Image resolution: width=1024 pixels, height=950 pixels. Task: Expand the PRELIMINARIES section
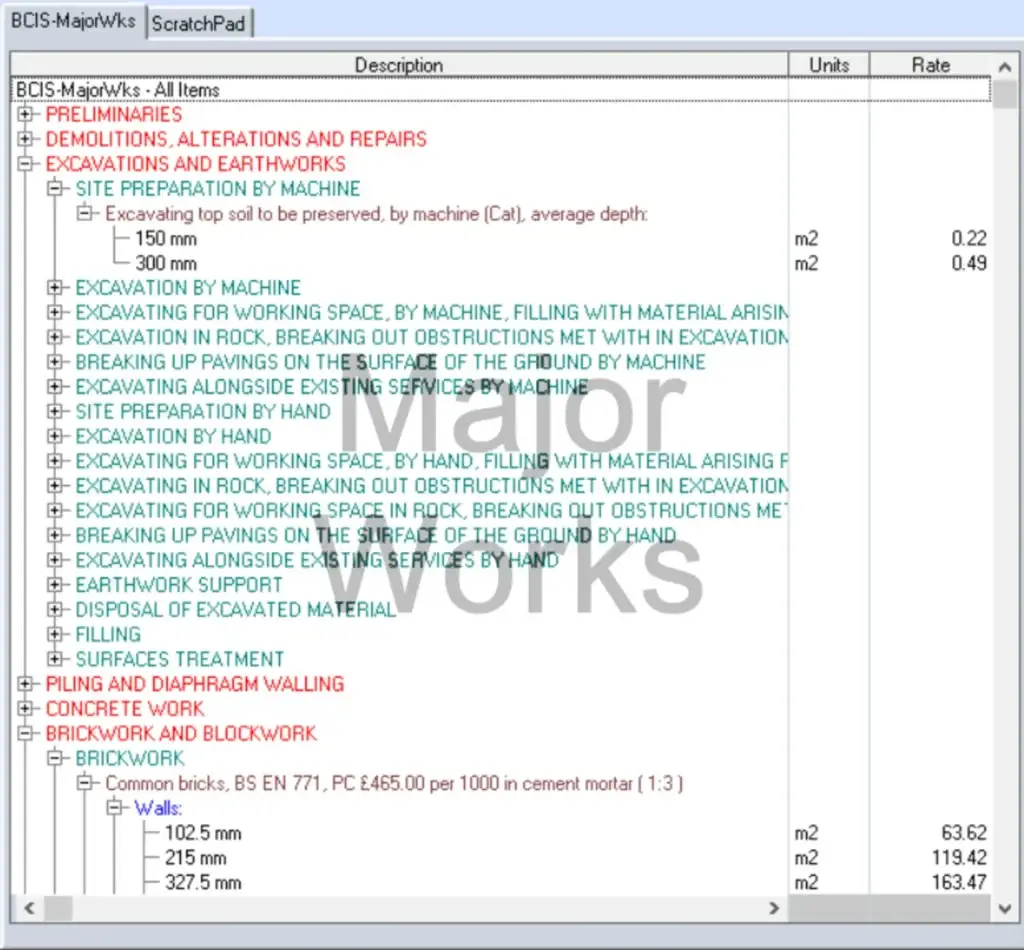[25, 114]
